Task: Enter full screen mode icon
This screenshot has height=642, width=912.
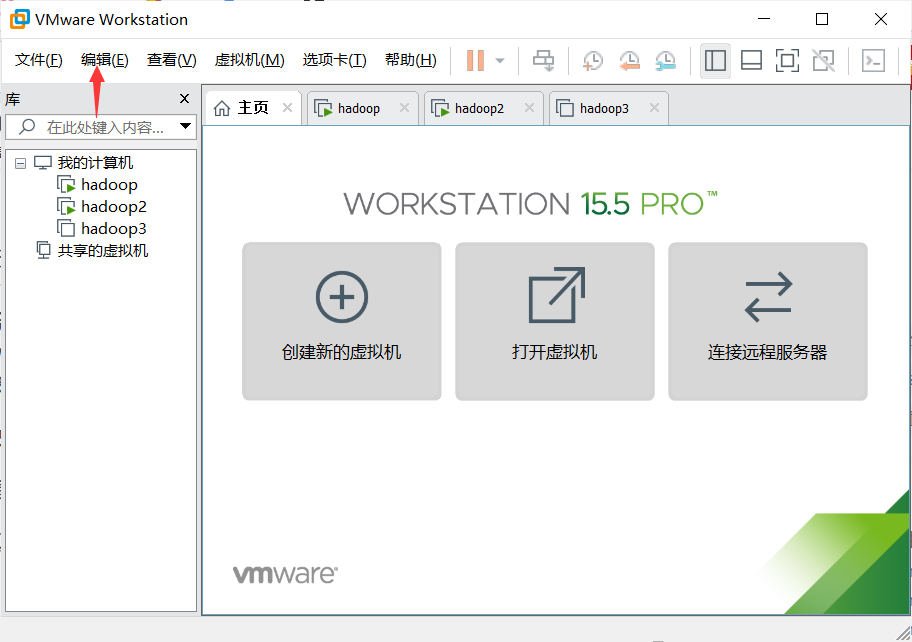Action: coord(787,60)
